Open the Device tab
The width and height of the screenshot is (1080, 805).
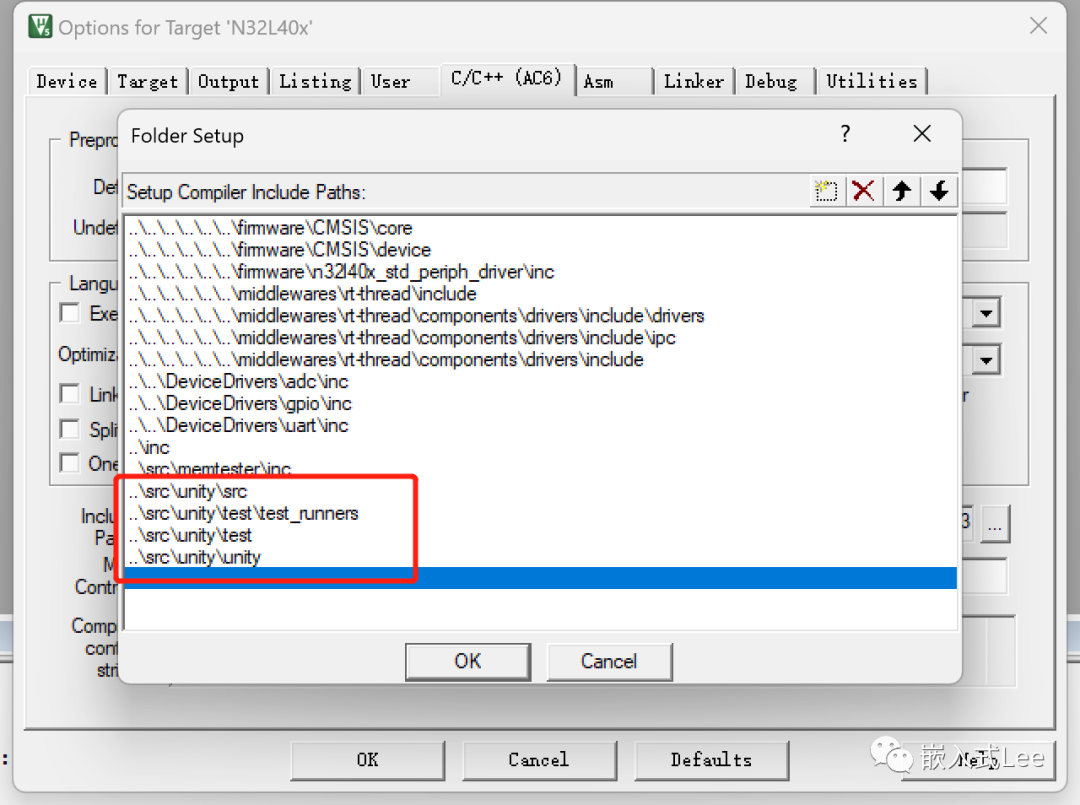coord(67,81)
